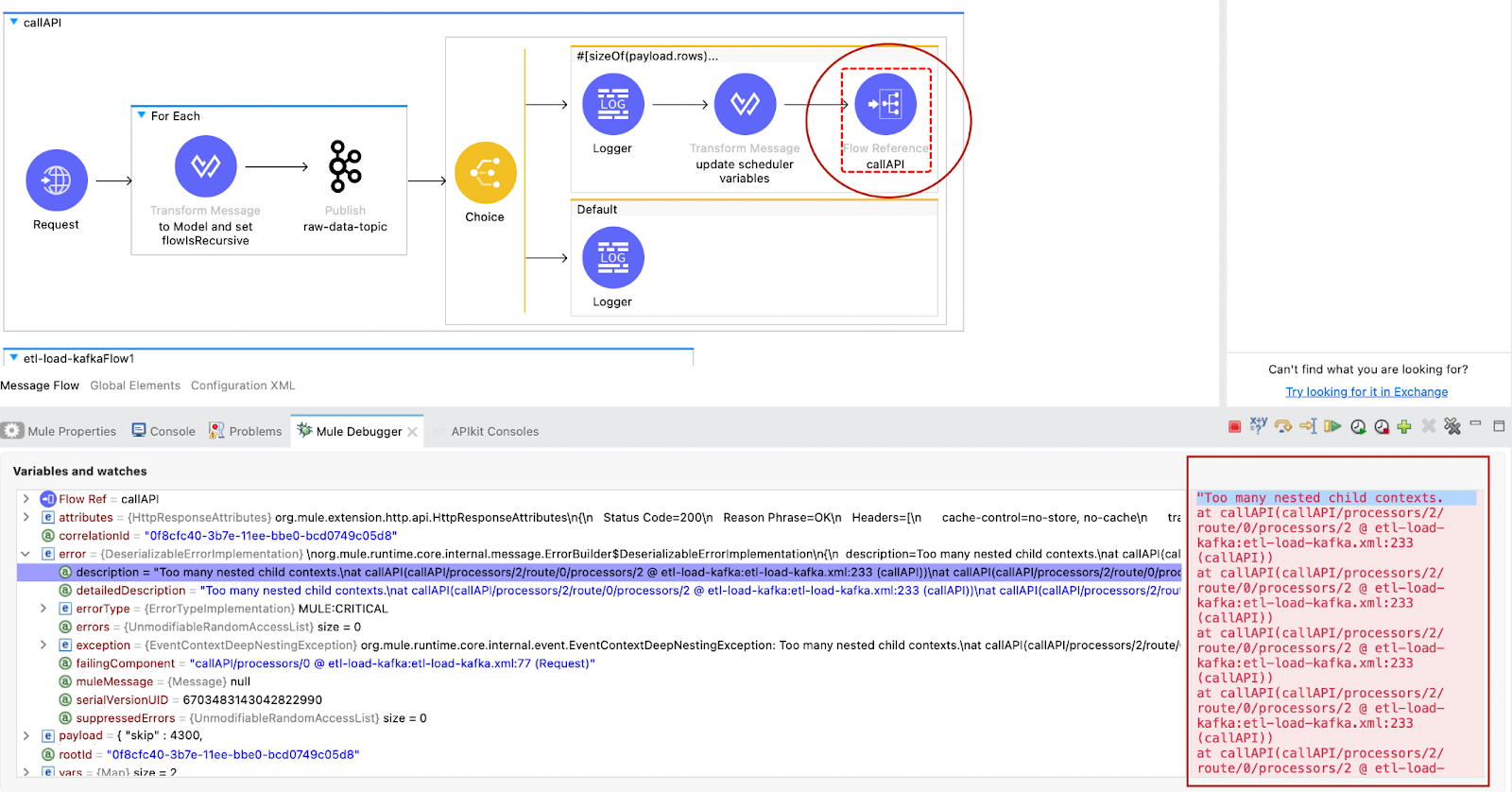Expand the attributes variable row

[26, 517]
